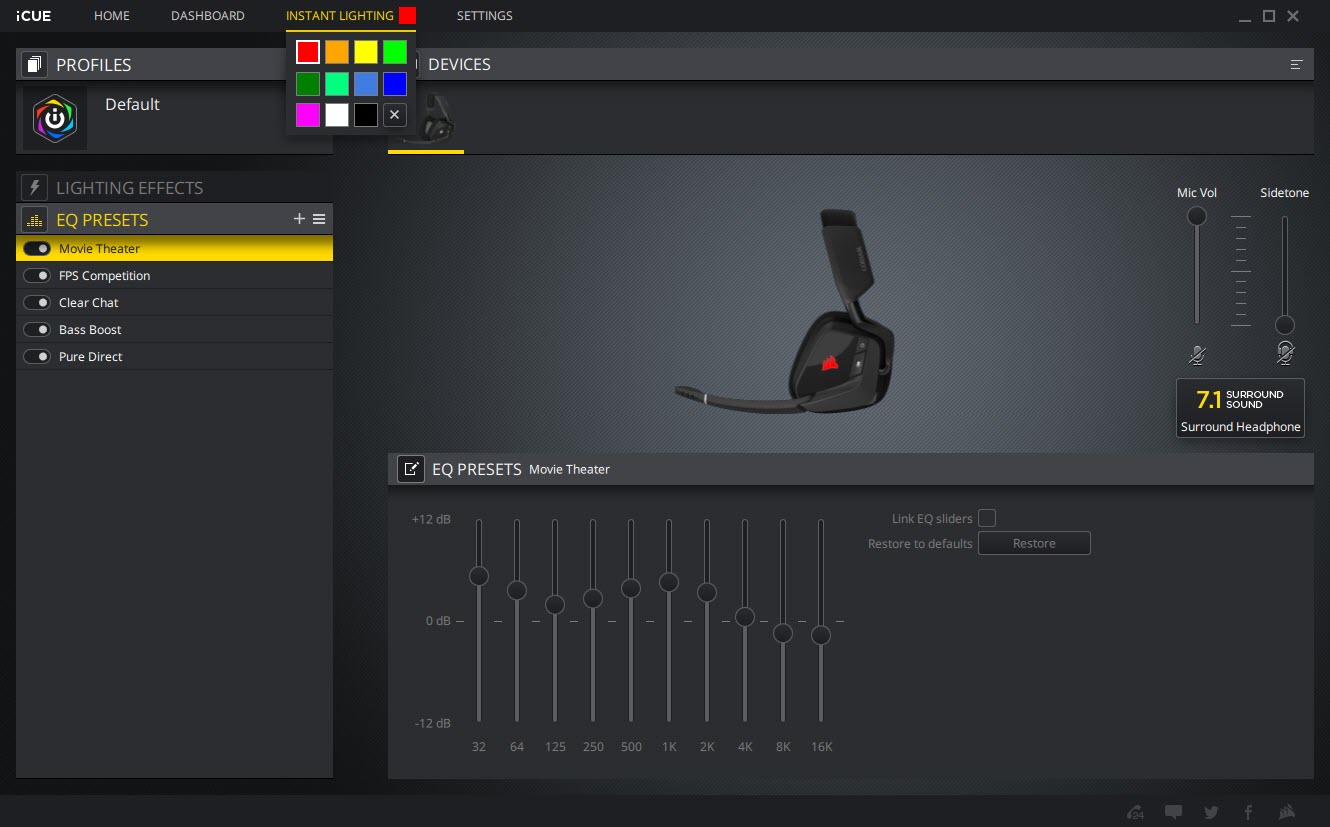
Task: Click the iCUE logo
Action: point(35,16)
